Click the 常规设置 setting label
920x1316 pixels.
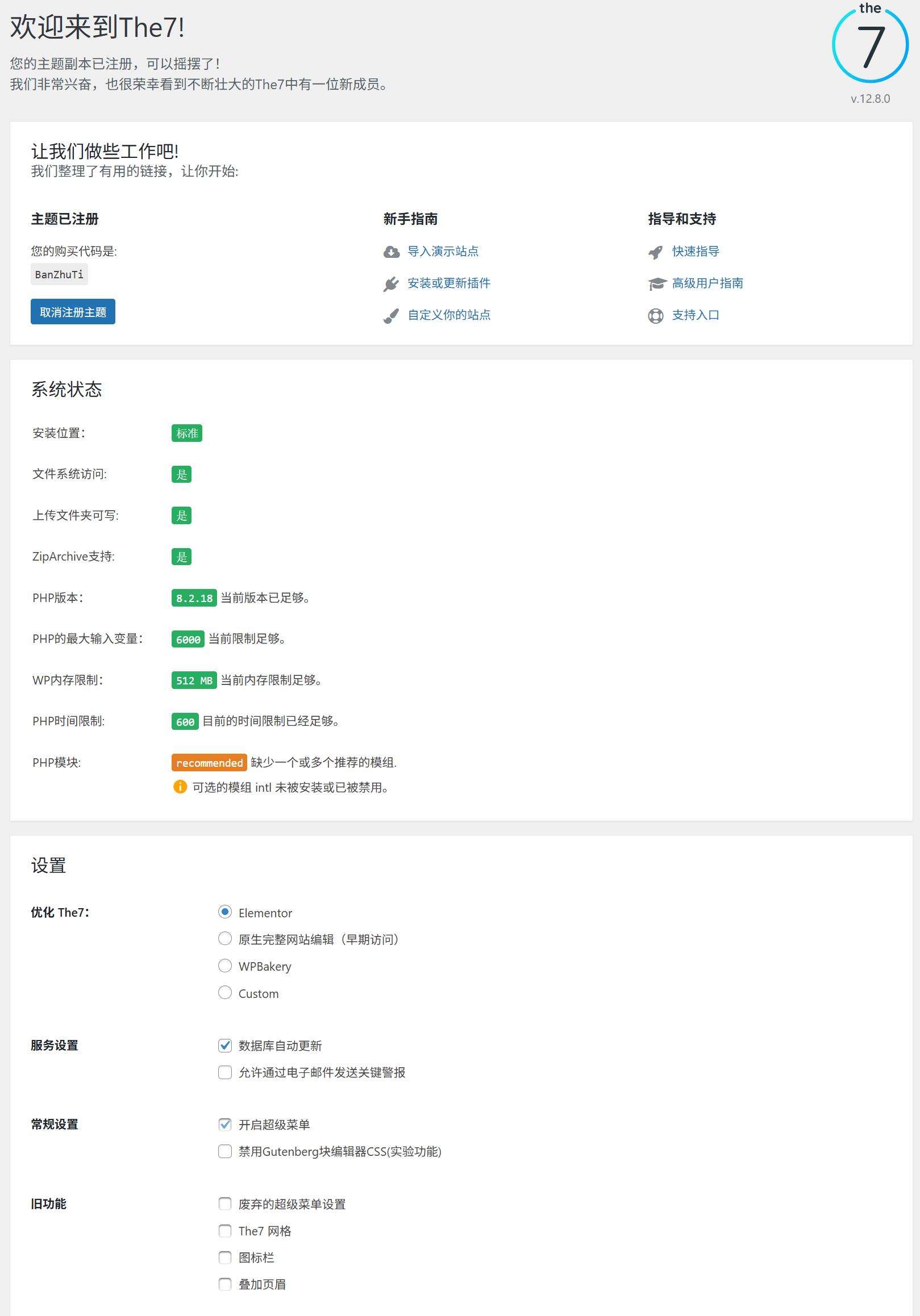[55, 1124]
